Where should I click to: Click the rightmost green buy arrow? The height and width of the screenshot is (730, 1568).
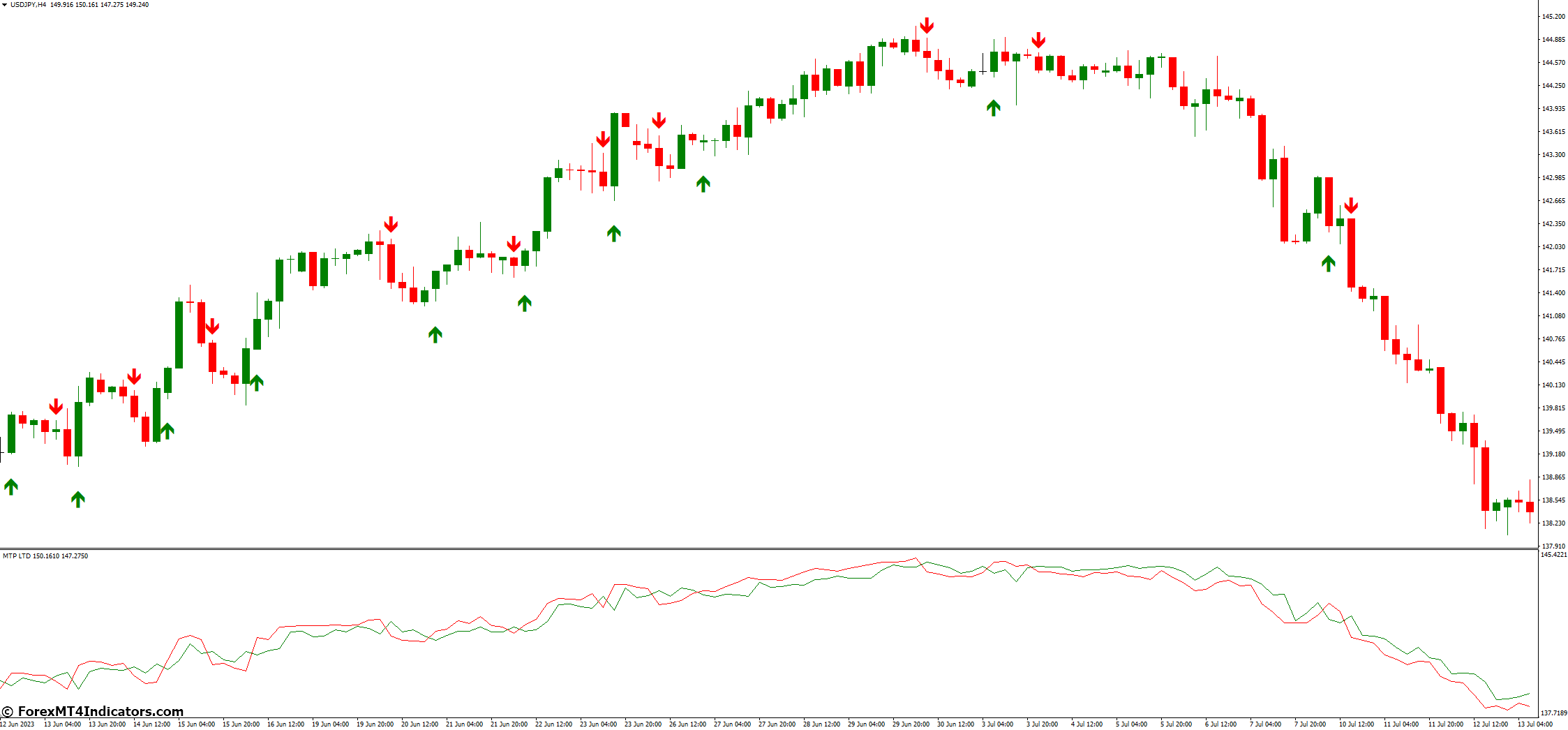[1329, 263]
